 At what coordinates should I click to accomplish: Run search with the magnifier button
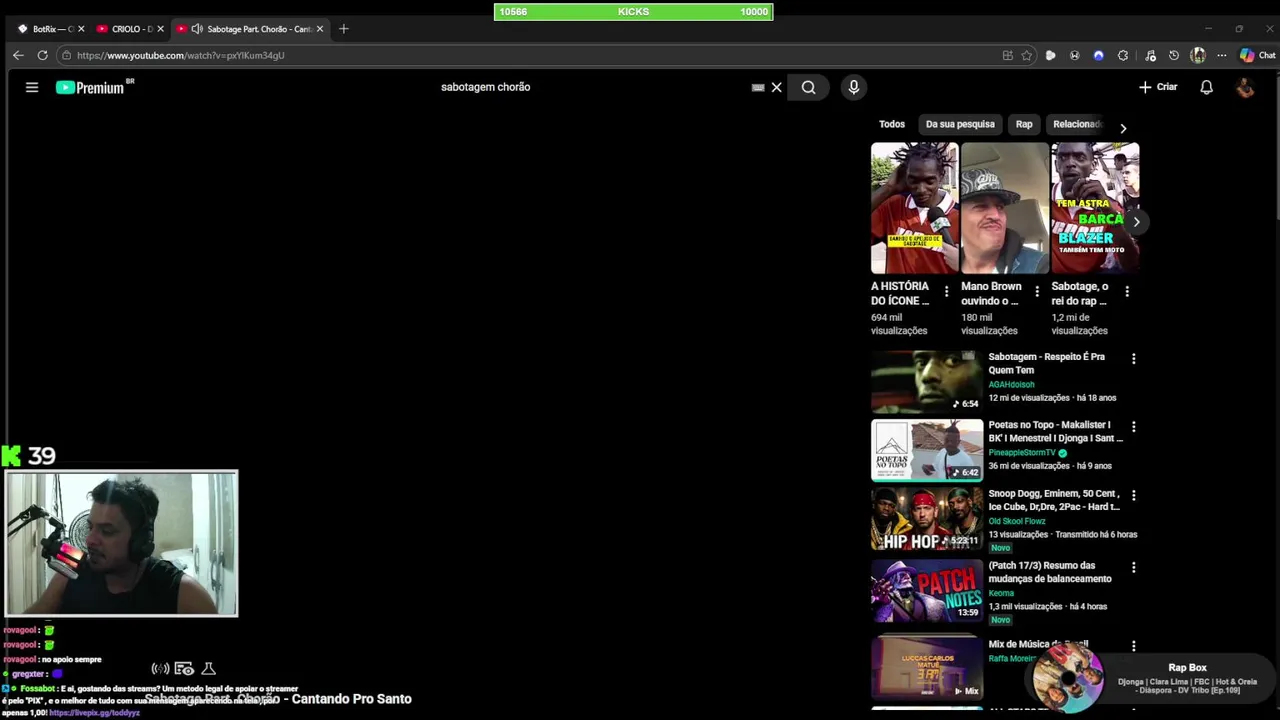808,87
